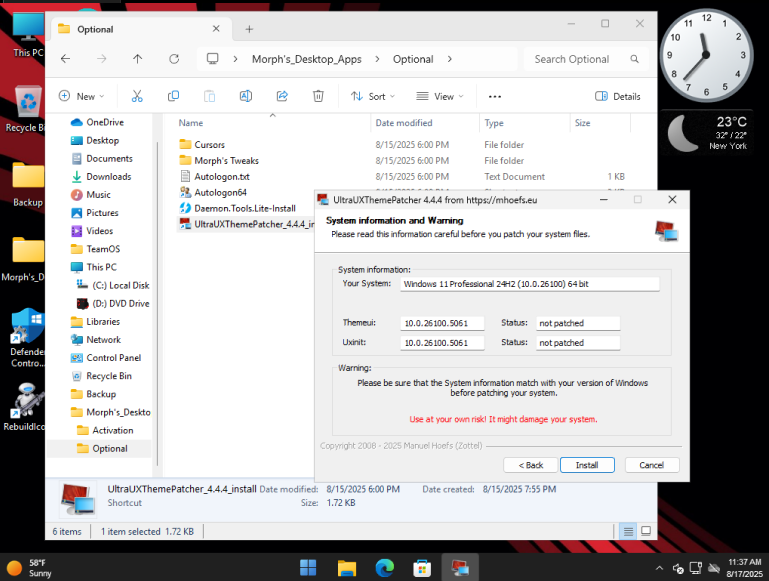Viewport: 769px width, 581px height.
Task: Click UltraUXThemePatcher icon in the taskbar
Action: tap(460, 568)
